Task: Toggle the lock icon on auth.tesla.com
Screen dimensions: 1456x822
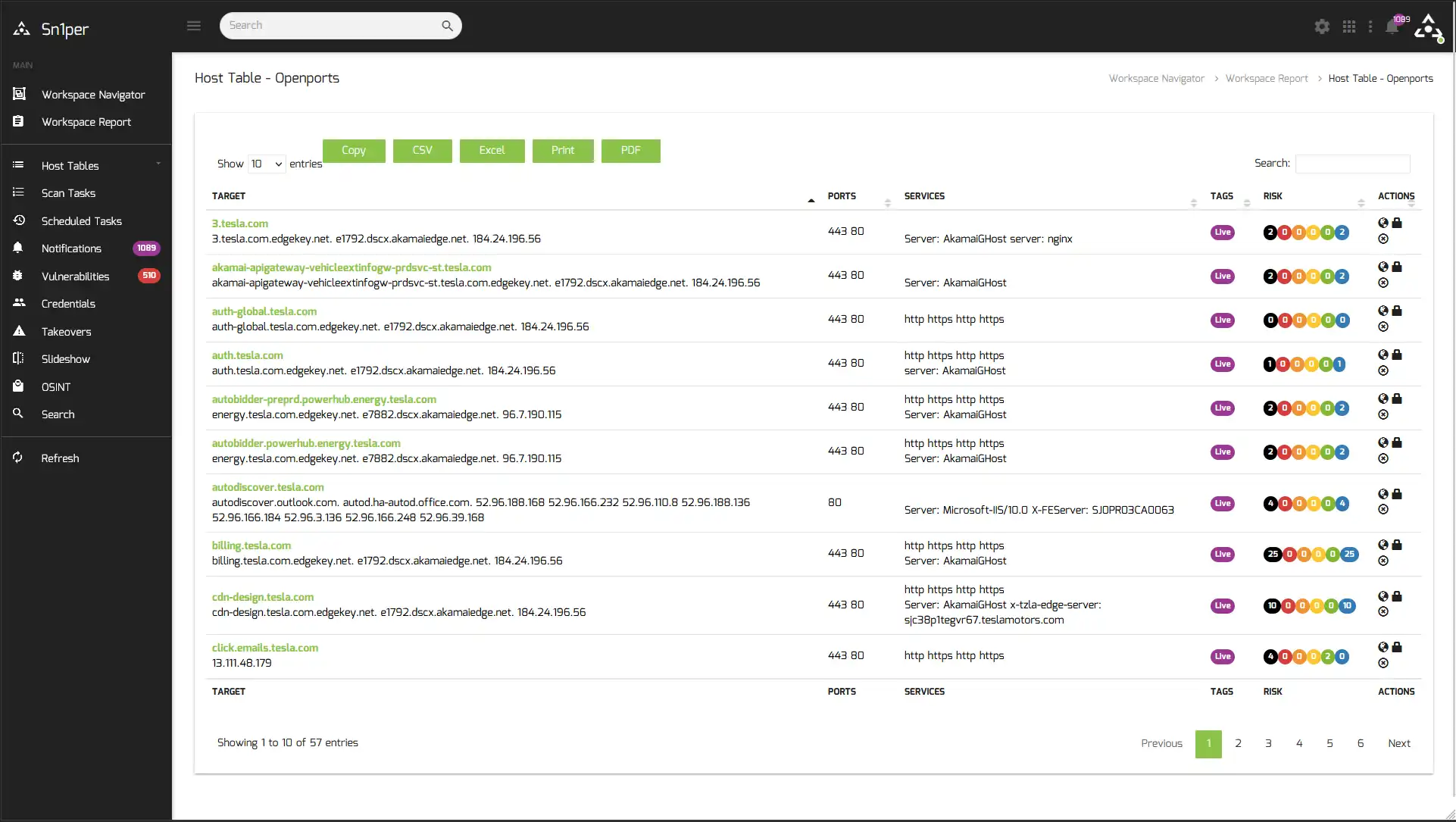Action: (1398, 355)
